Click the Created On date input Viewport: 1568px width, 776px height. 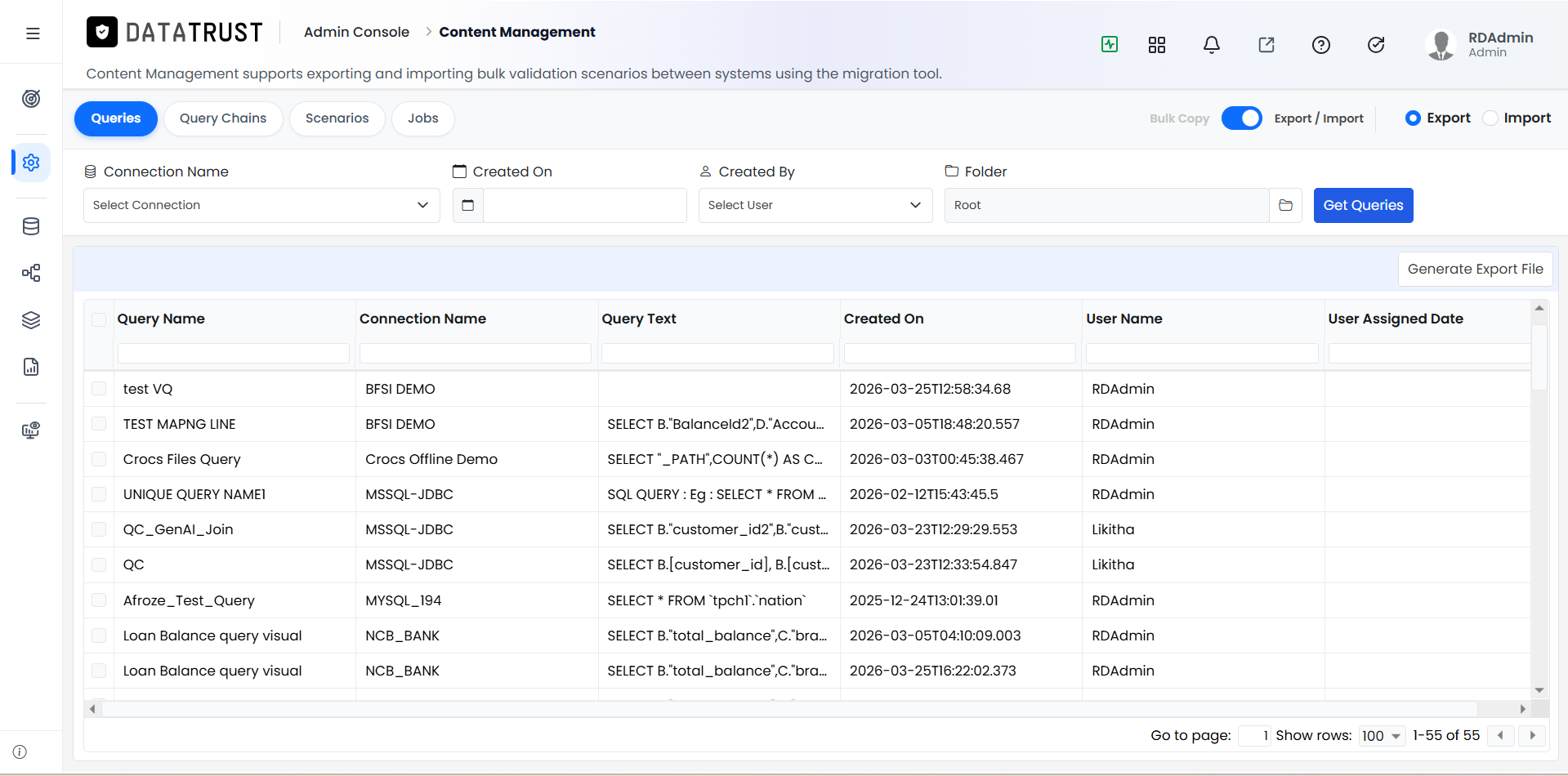585,205
